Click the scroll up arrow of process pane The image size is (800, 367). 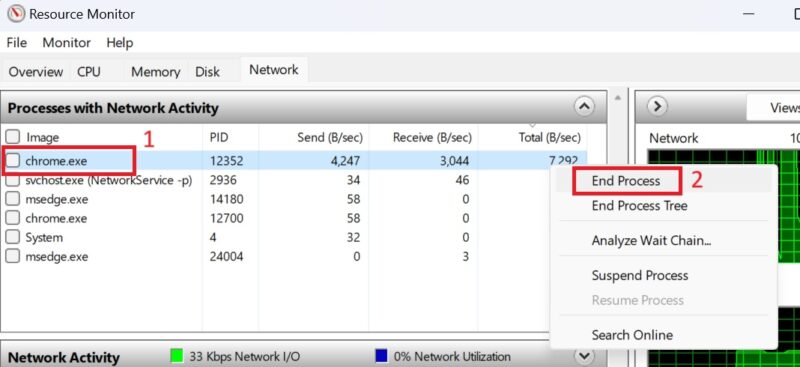click(618, 97)
